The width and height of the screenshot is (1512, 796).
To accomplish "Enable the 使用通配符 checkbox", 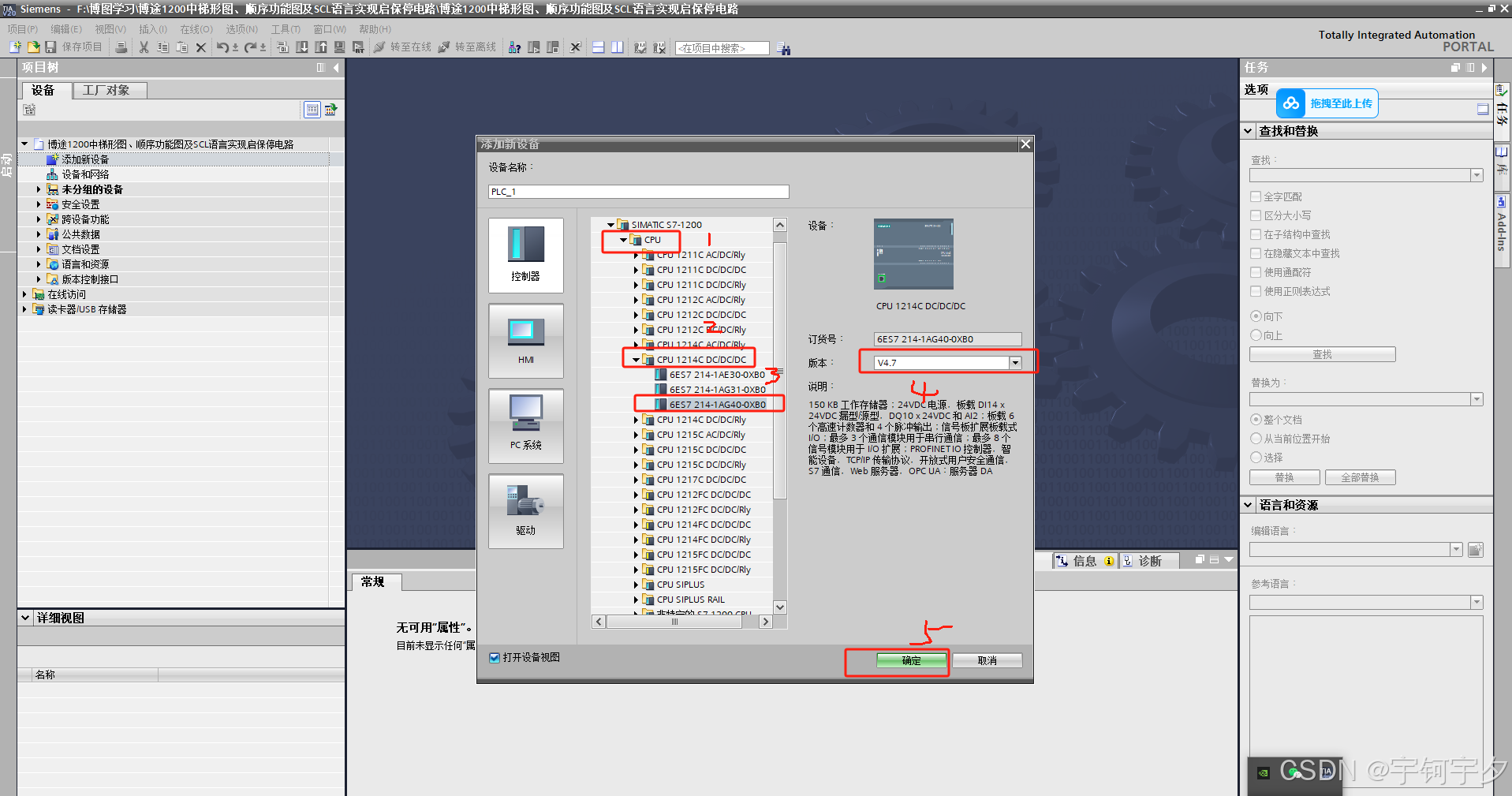I will (x=1256, y=272).
